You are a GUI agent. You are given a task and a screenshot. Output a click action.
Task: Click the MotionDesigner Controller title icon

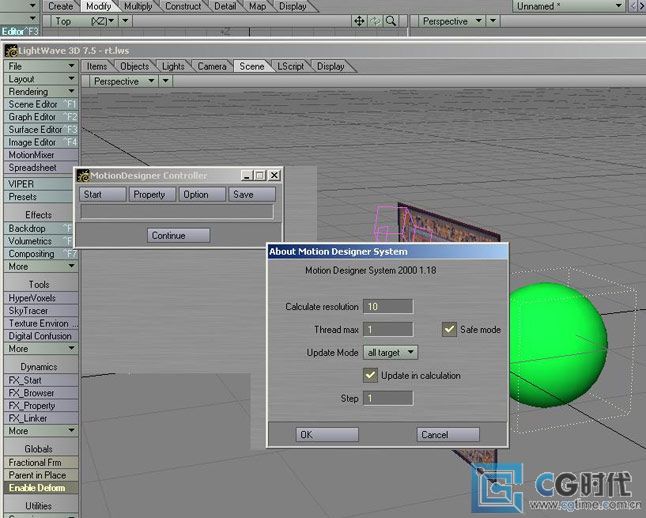click(x=83, y=176)
